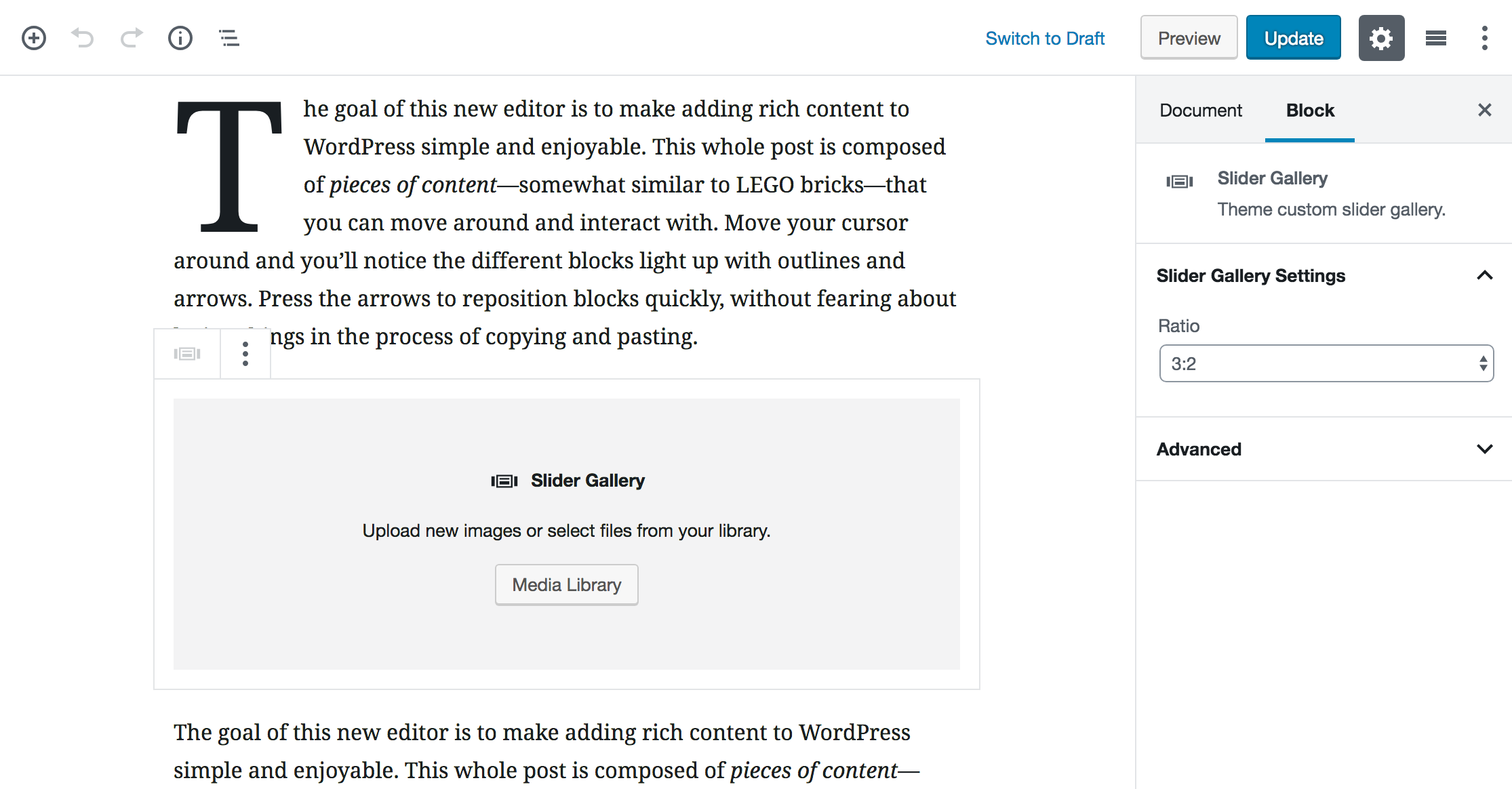Click the Undo arrow

81,37
